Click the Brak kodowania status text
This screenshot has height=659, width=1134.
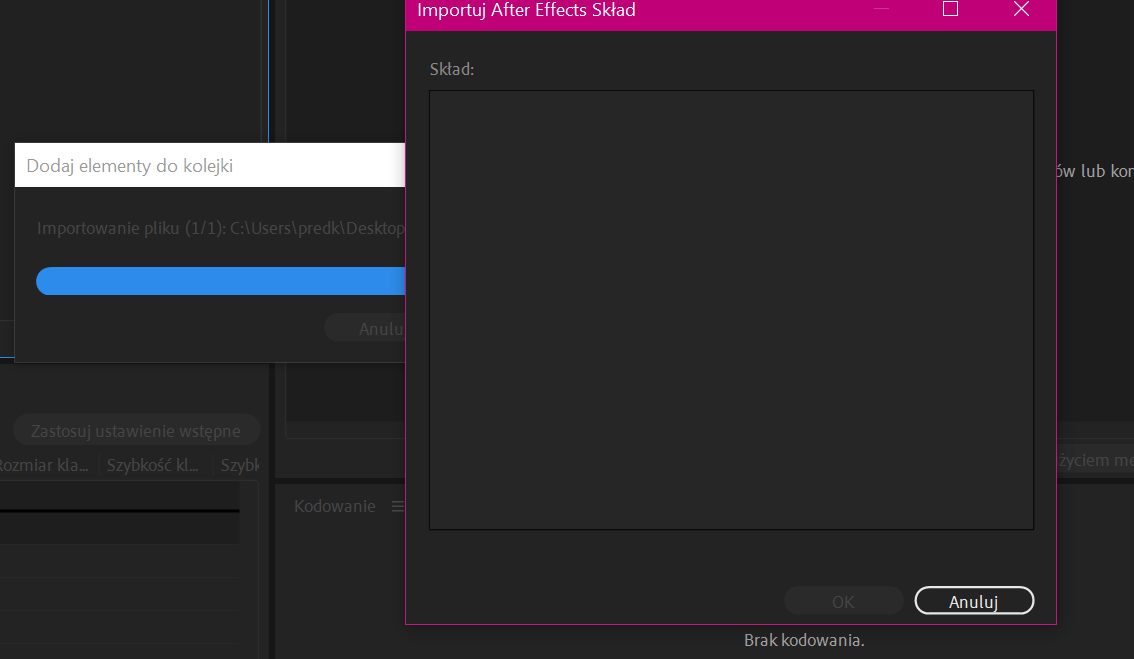pyautogui.click(x=803, y=640)
